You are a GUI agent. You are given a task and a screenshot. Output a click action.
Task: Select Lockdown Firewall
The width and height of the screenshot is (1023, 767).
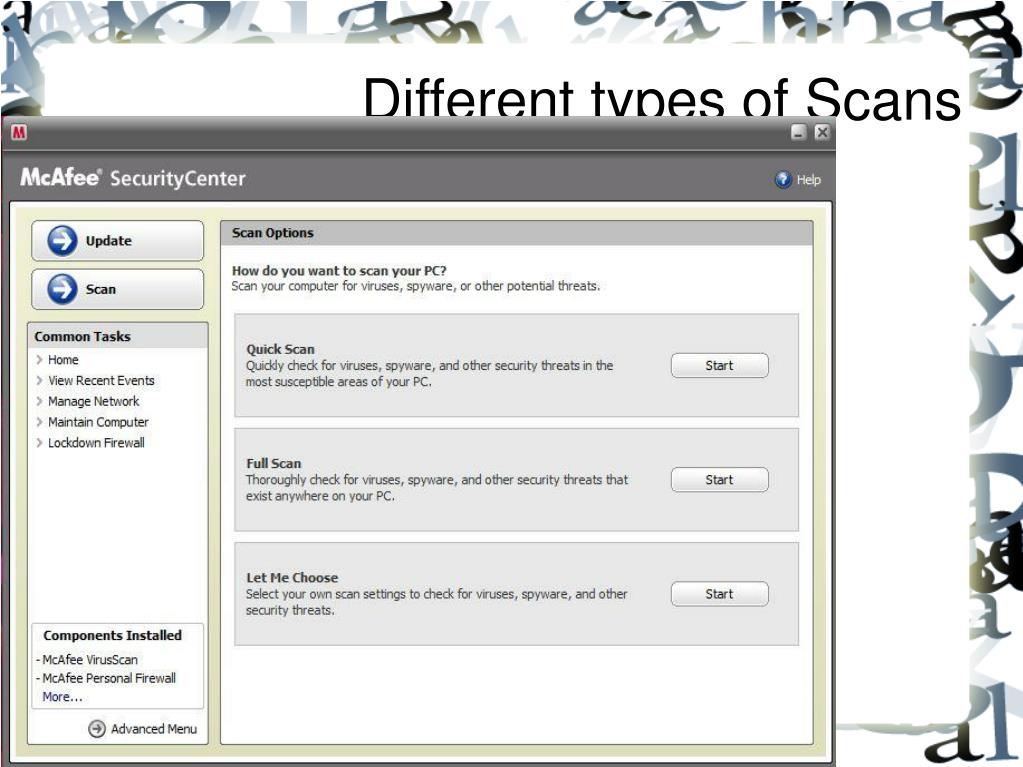96,443
